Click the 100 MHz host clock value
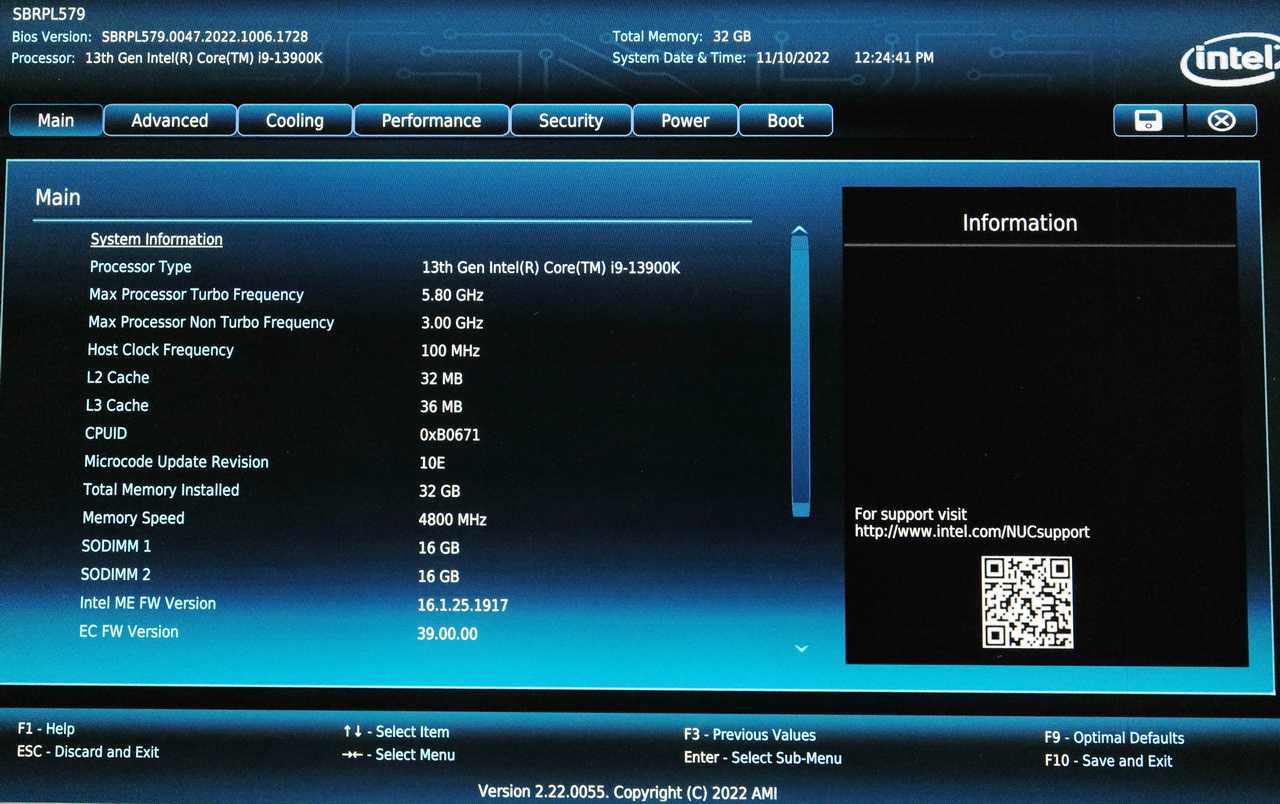Screen dimensions: 1280x804 pyautogui.click(x=450, y=351)
